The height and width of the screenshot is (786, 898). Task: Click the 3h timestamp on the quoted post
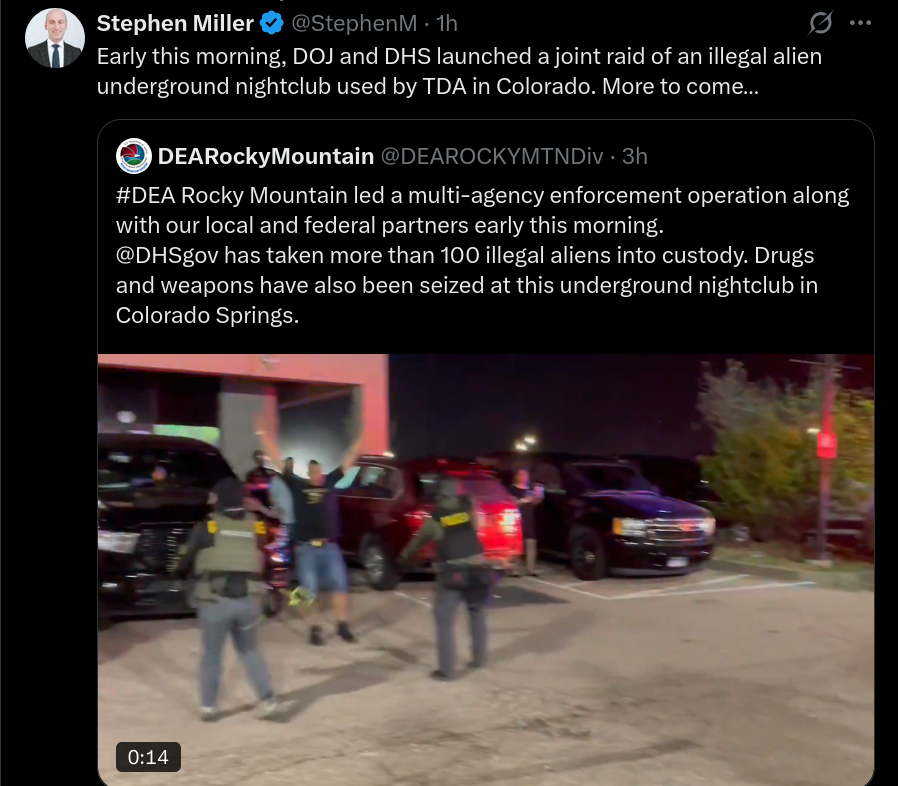(x=635, y=156)
